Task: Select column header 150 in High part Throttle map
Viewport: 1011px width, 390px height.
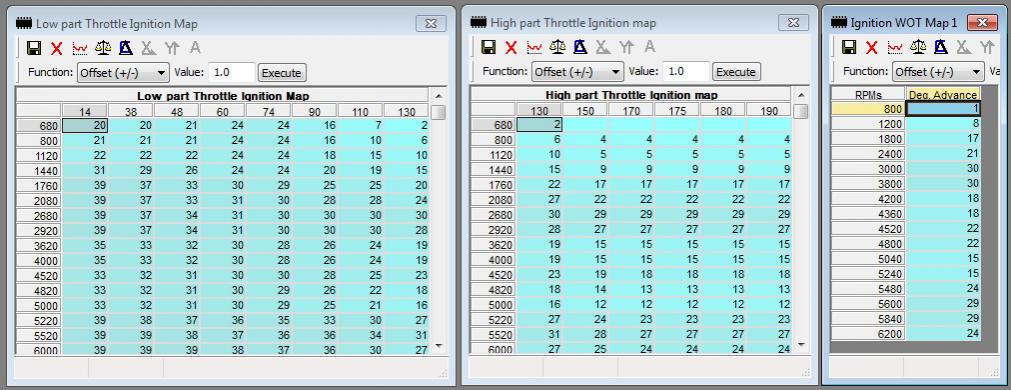Action: (x=585, y=111)
